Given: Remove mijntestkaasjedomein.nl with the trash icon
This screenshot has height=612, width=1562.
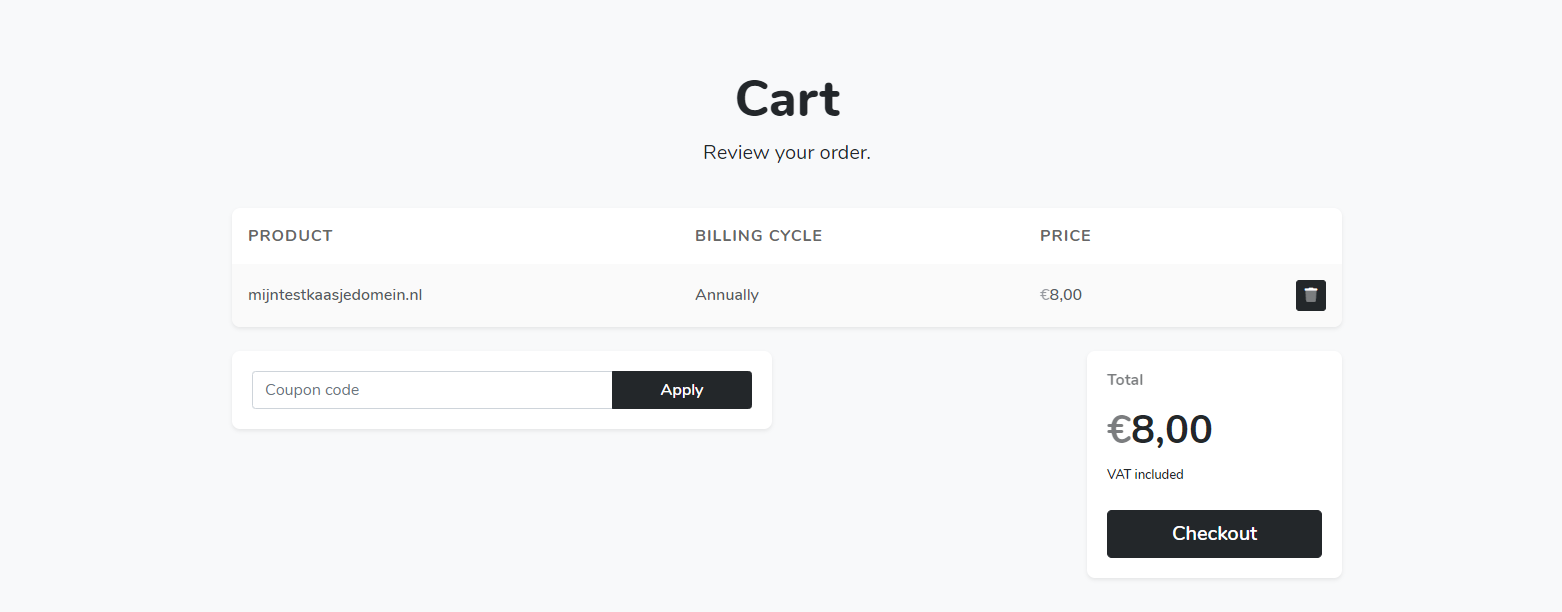Looking at the screenshot, I should (1310, 295).
